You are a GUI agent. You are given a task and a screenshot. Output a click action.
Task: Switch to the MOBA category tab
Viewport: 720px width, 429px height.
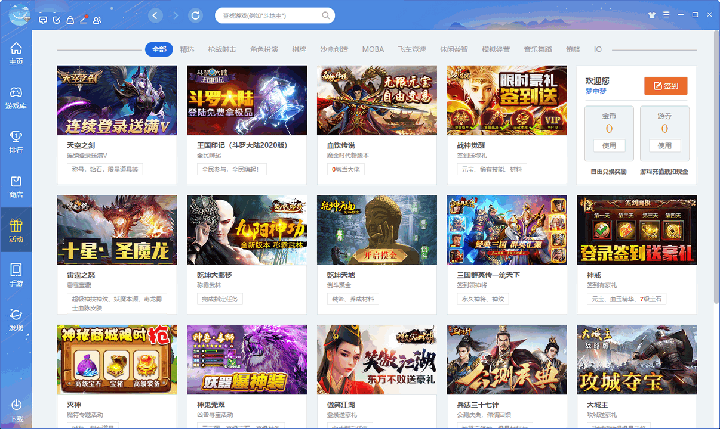373,49
